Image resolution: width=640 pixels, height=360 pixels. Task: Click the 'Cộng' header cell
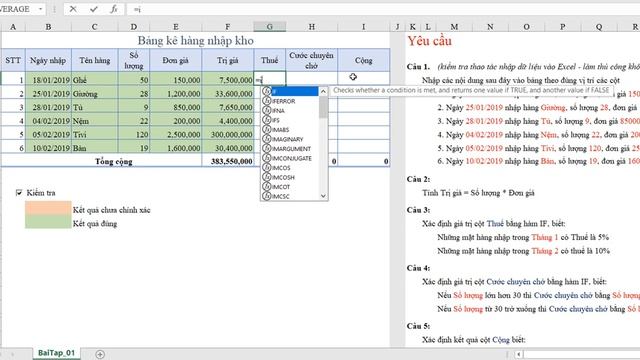coord(363,60)
